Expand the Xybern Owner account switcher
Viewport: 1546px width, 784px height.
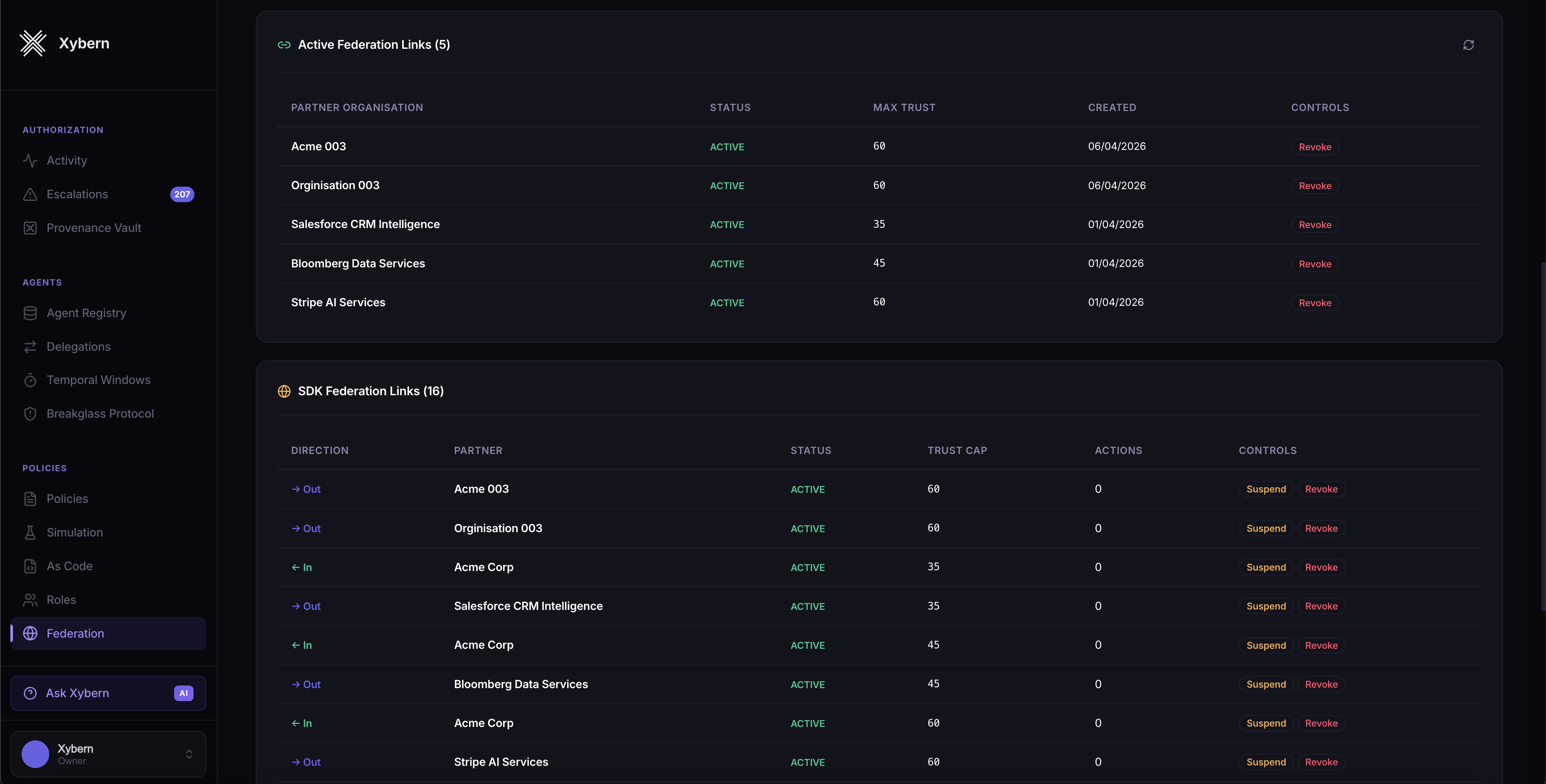[x=188, y=754]
